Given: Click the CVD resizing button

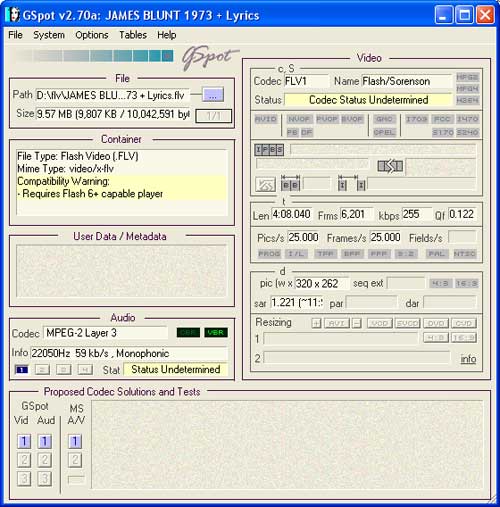Looking at the screenshot, I should coord(464,323).
